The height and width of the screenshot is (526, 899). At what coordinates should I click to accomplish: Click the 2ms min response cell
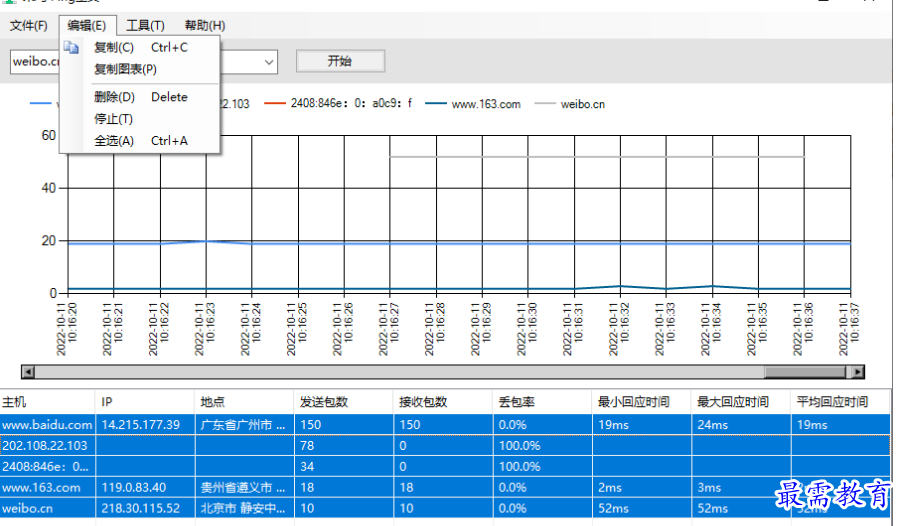pyautogui.click(x=642, y=488)
